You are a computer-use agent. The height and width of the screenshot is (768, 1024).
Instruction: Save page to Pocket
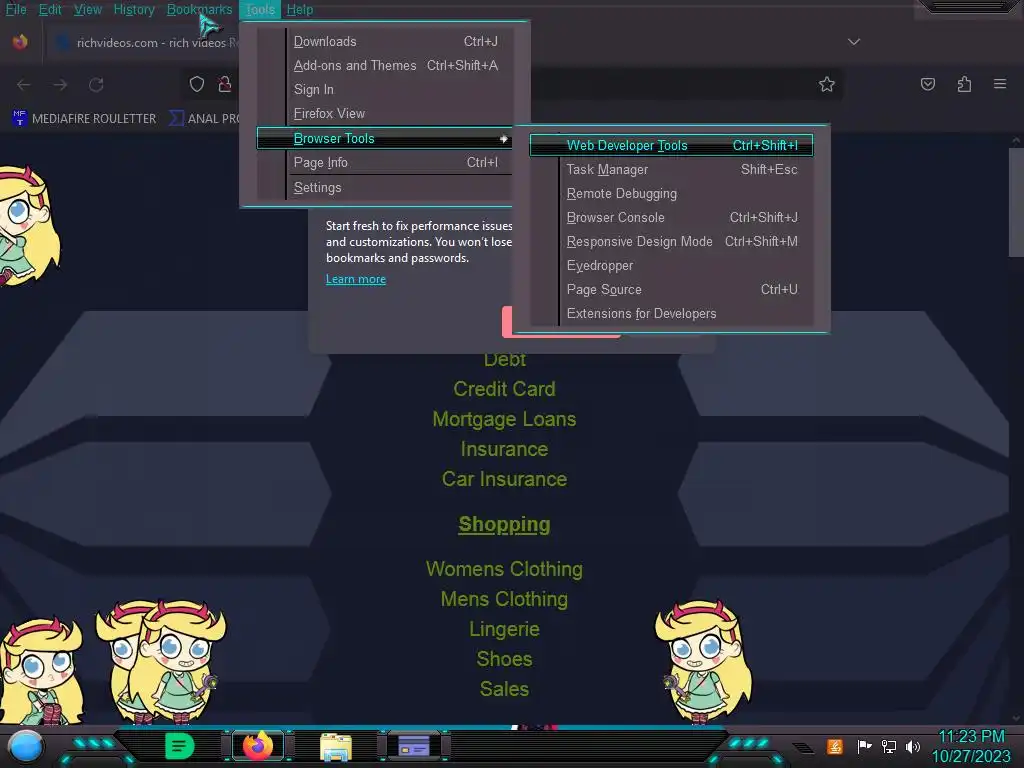tap(927, 84)
